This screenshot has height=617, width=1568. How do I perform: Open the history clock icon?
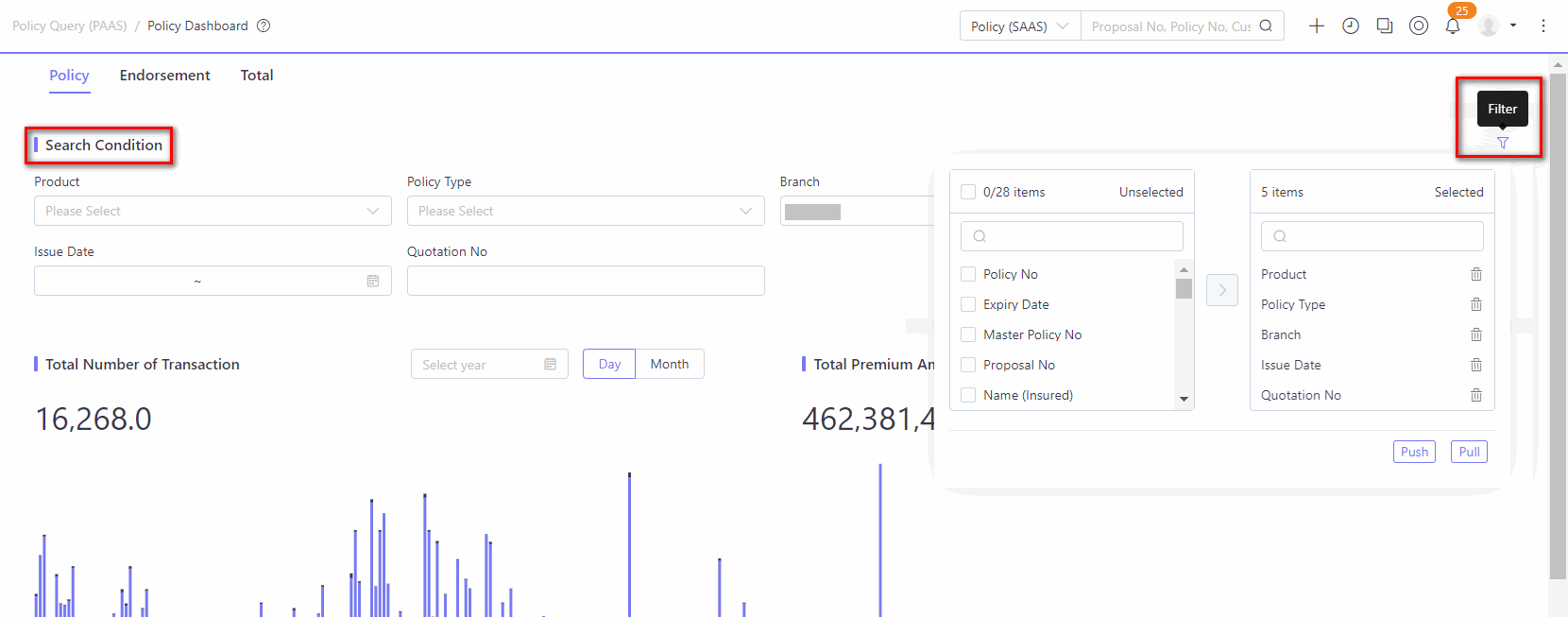click(1351, 26)
